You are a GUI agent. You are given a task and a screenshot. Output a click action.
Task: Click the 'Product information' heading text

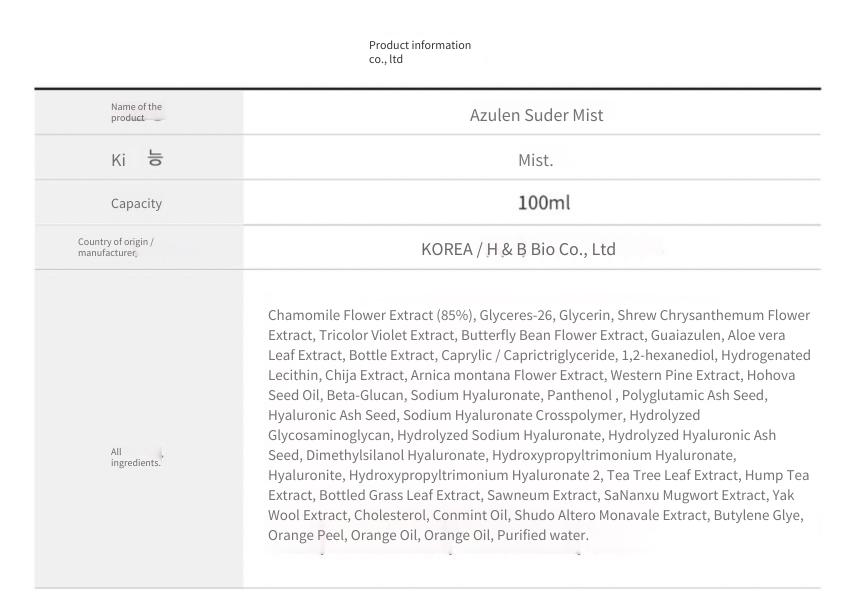click(420, 45)
